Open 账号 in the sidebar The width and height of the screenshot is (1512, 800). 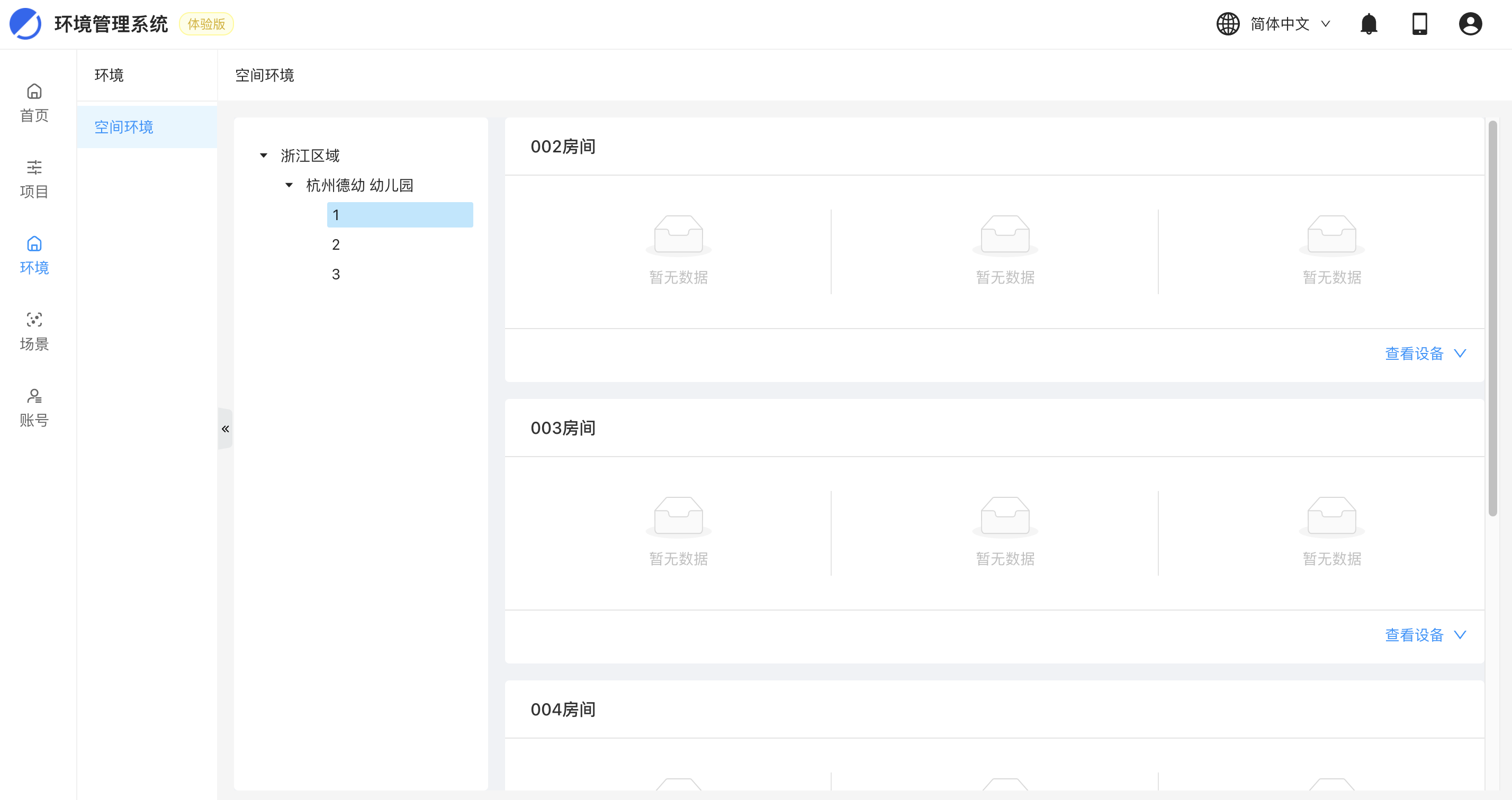[34, 408]
